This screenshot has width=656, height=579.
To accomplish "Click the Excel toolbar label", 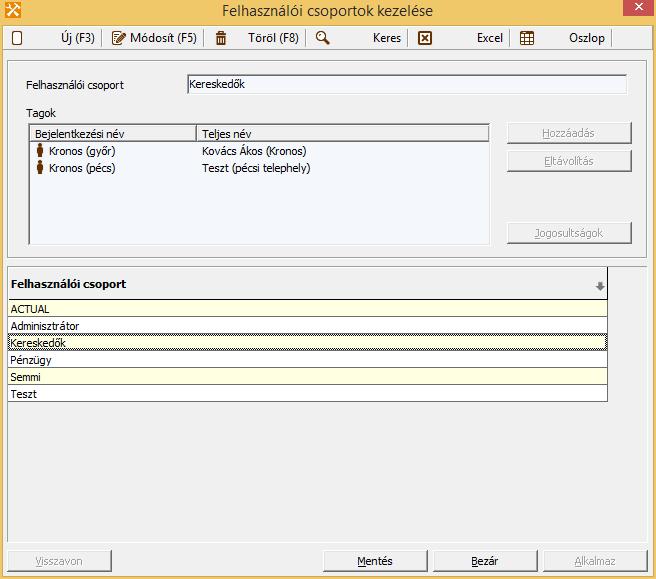I will 489,38.
